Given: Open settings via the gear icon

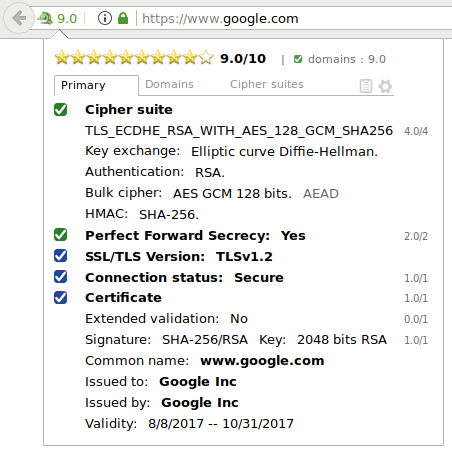Looking at the screenshot, I should pyautogui.click(x=385, y=86).
